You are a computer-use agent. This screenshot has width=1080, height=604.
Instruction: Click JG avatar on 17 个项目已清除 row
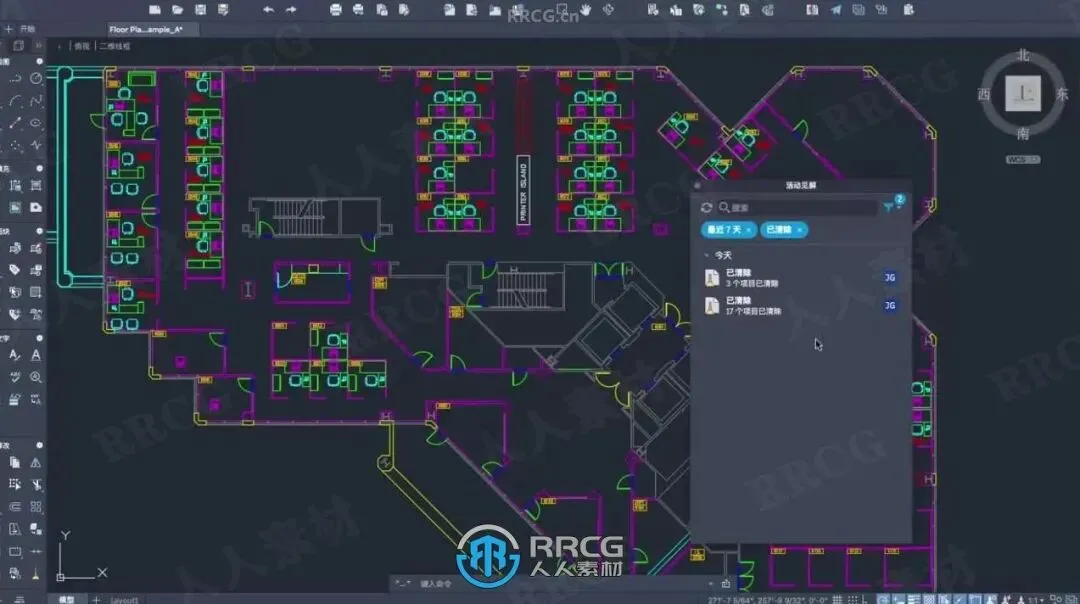click(890, 305)
